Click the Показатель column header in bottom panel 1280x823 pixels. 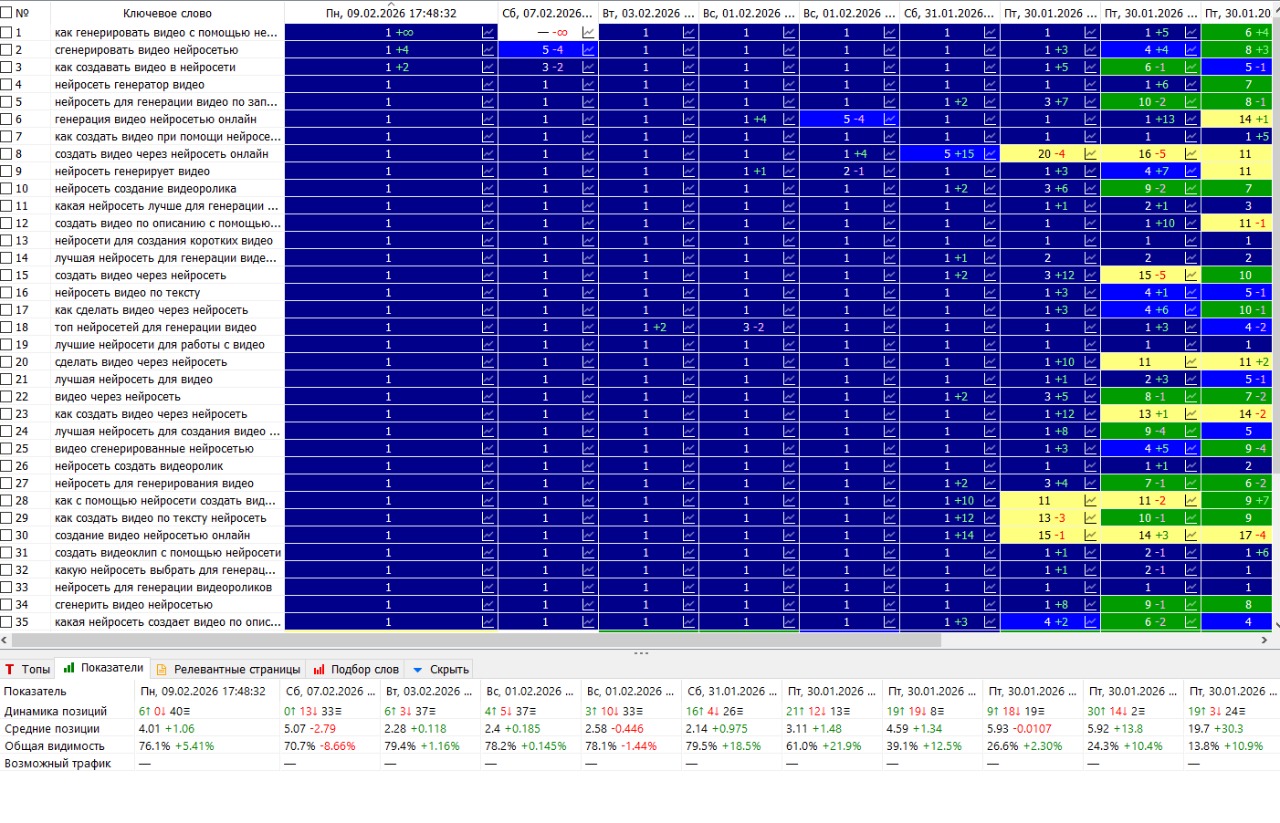(35, 691)
